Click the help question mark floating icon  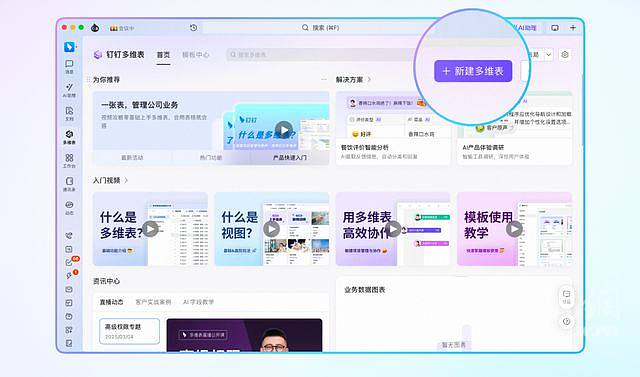coord(567,322)
